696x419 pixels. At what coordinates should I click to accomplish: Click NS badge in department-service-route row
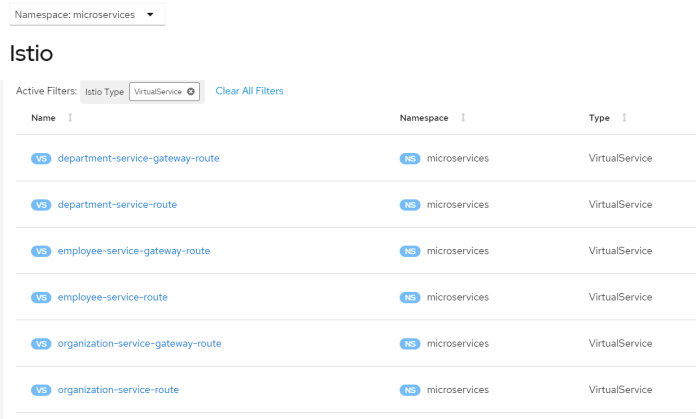click(x=410, y=205)
